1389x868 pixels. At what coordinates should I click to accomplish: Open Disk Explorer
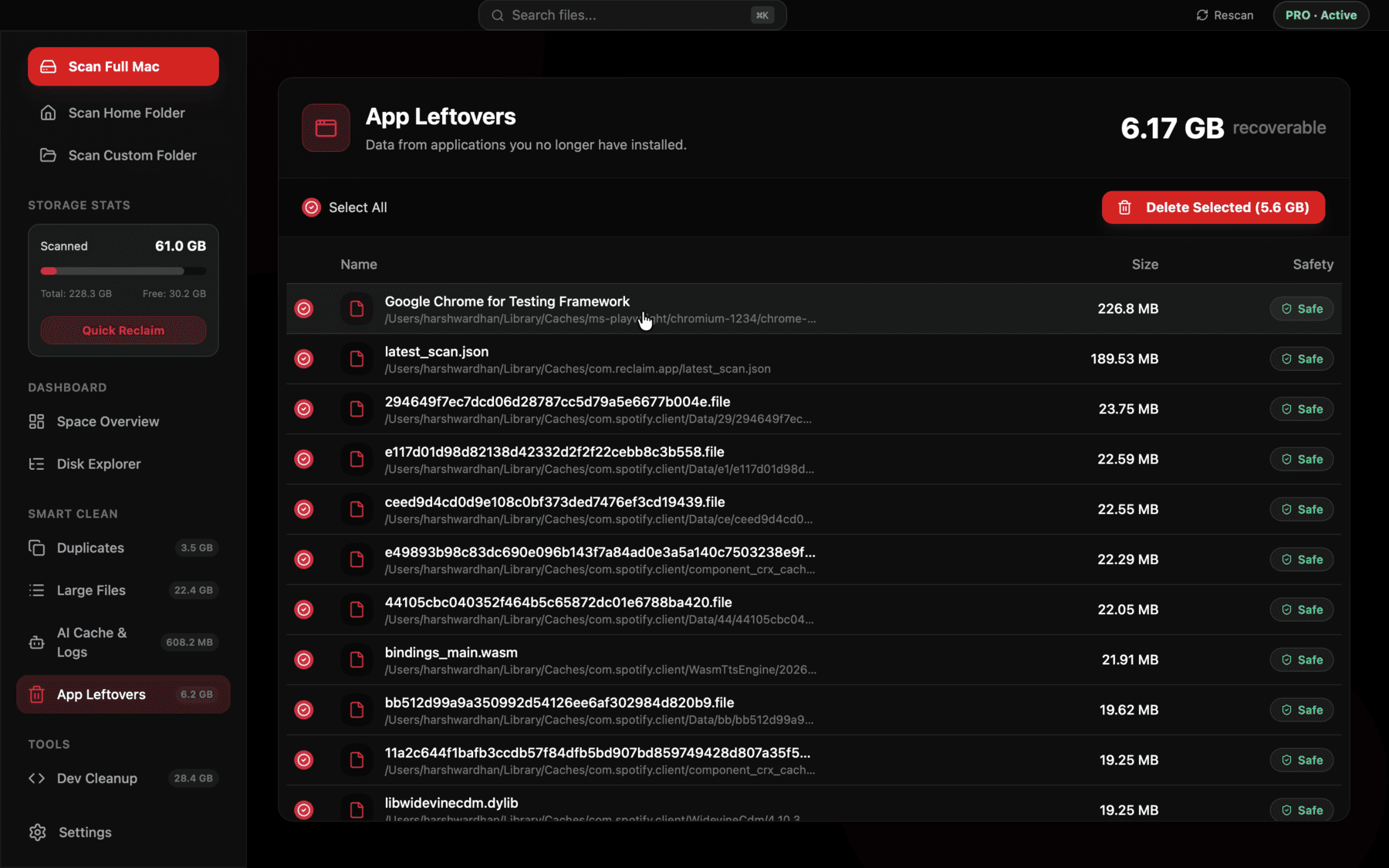tap(123, 464)
